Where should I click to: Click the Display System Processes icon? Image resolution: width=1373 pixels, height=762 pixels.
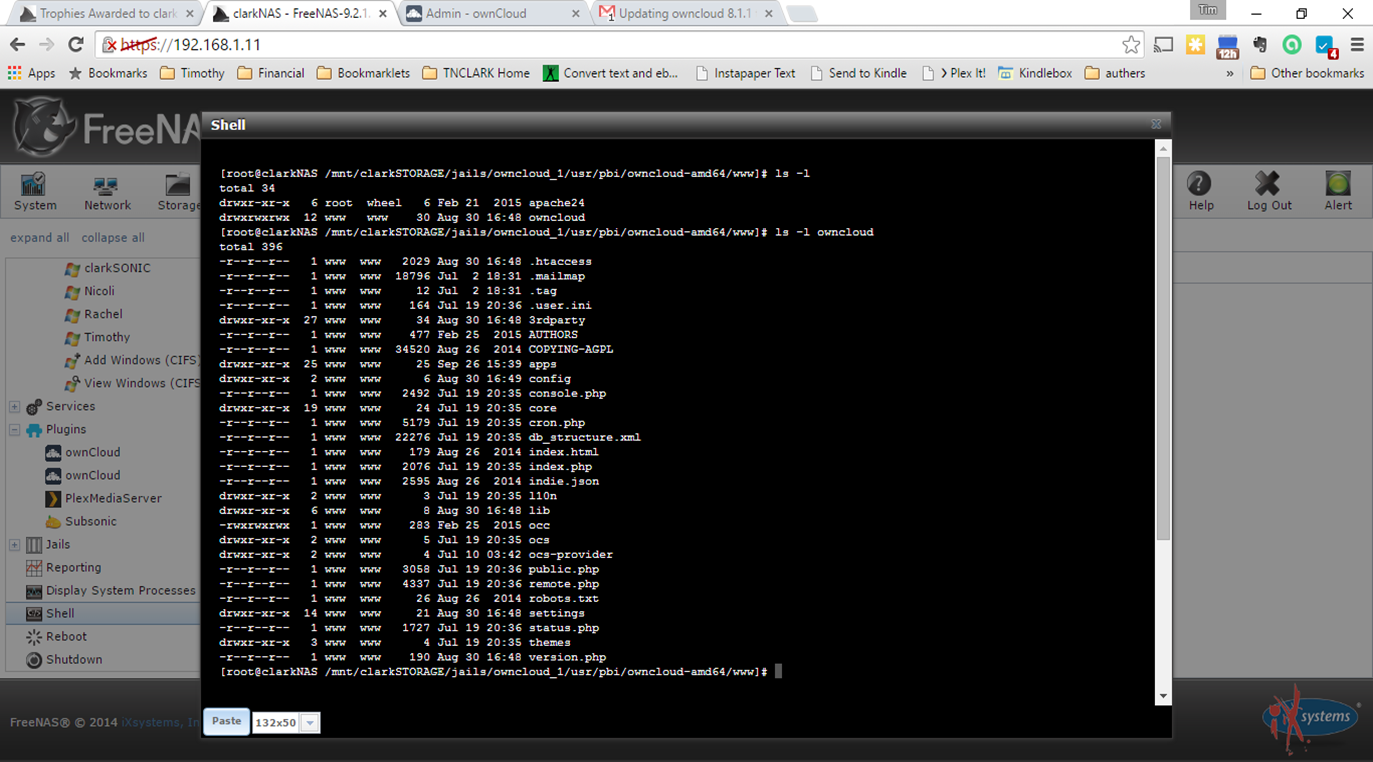pos(34,591)
